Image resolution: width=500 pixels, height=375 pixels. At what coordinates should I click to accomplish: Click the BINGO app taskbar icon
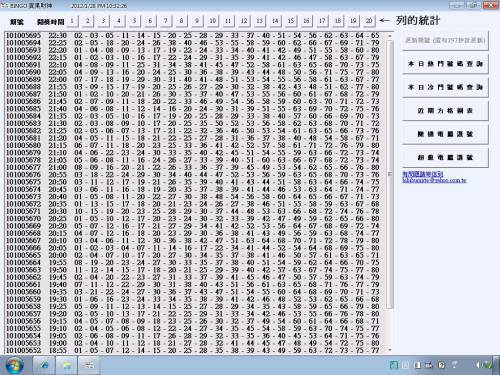(x=89, y=365)
